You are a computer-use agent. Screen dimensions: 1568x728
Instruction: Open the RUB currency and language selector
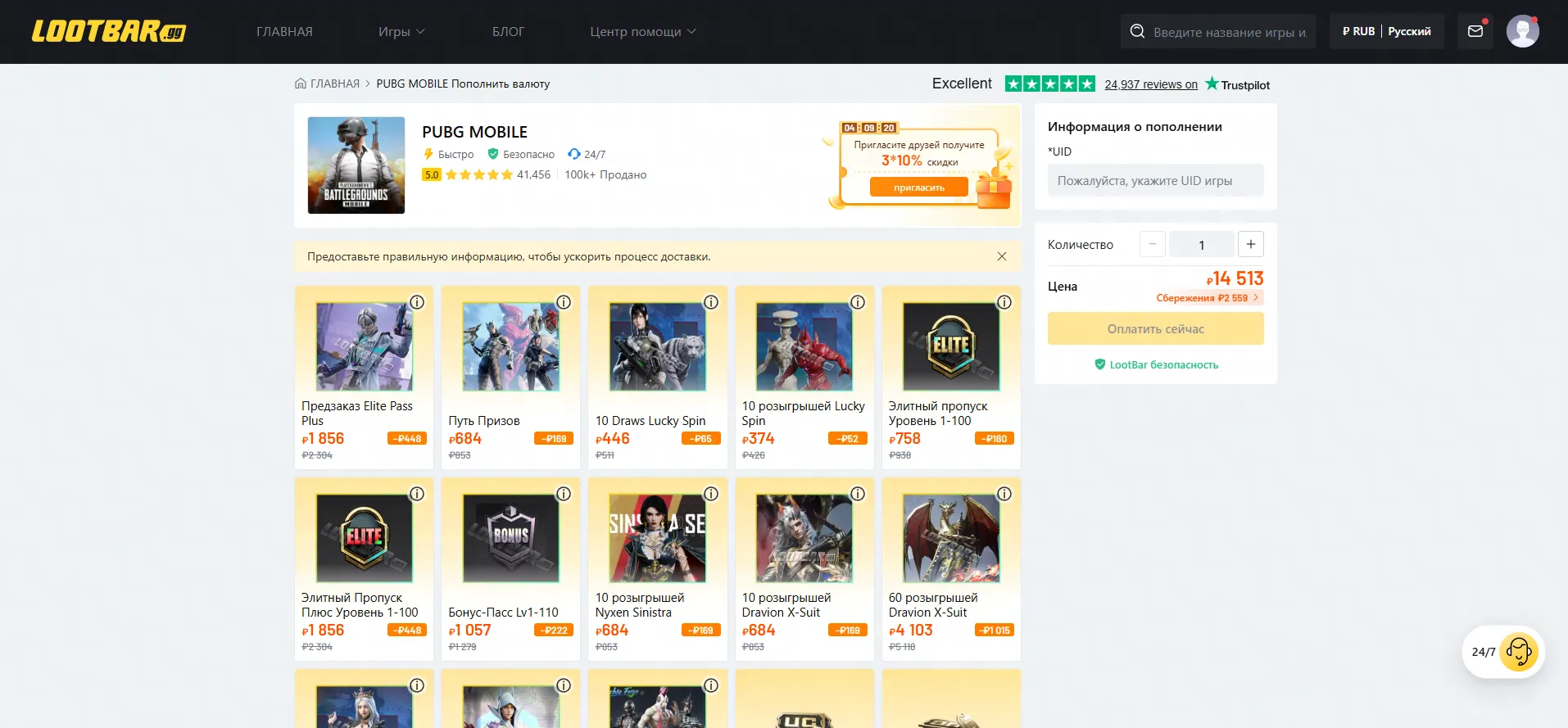(x=1387, y=31)
